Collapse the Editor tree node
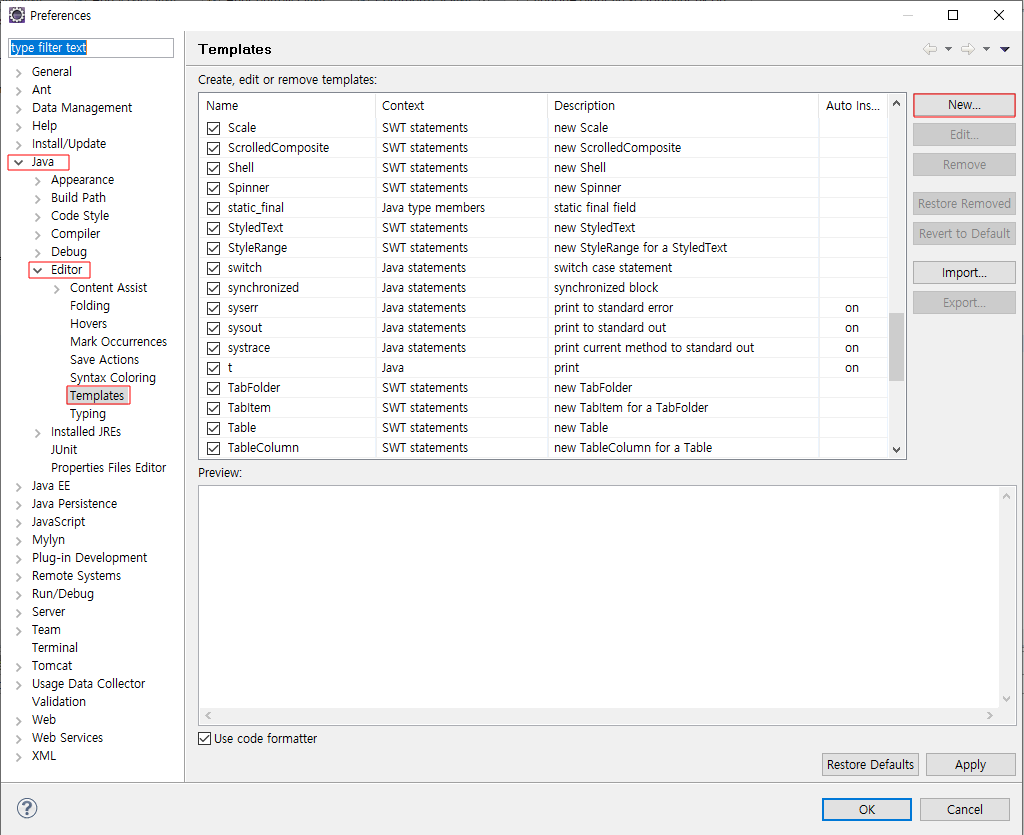Image resolution: width=1024 pixels, height=835 pixels. coord(38,270)
